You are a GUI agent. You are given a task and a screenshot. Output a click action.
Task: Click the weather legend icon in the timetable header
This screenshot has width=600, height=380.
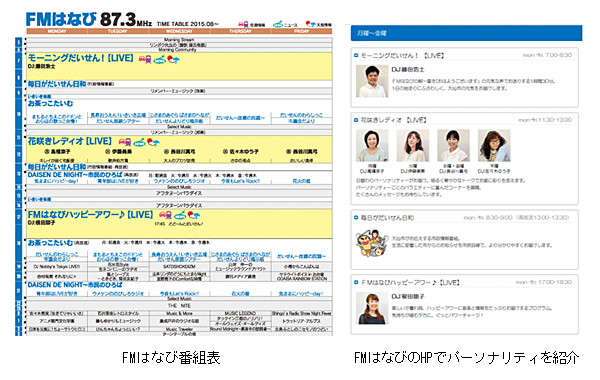[x=311, y=24]
